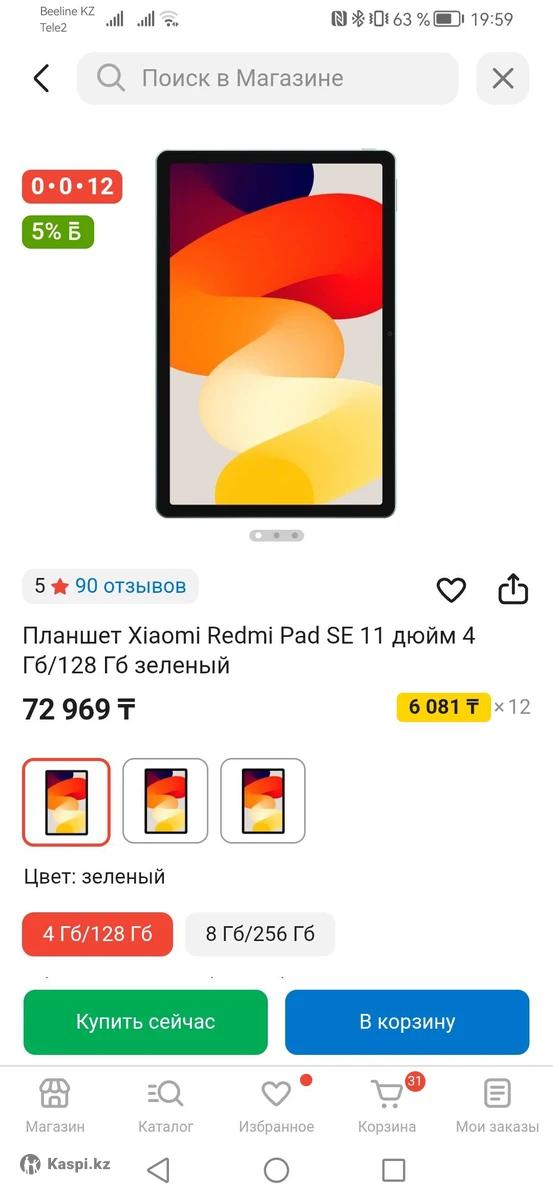Tap Купить сейчас green button
553x1200 pixels.
[146, 1022]
